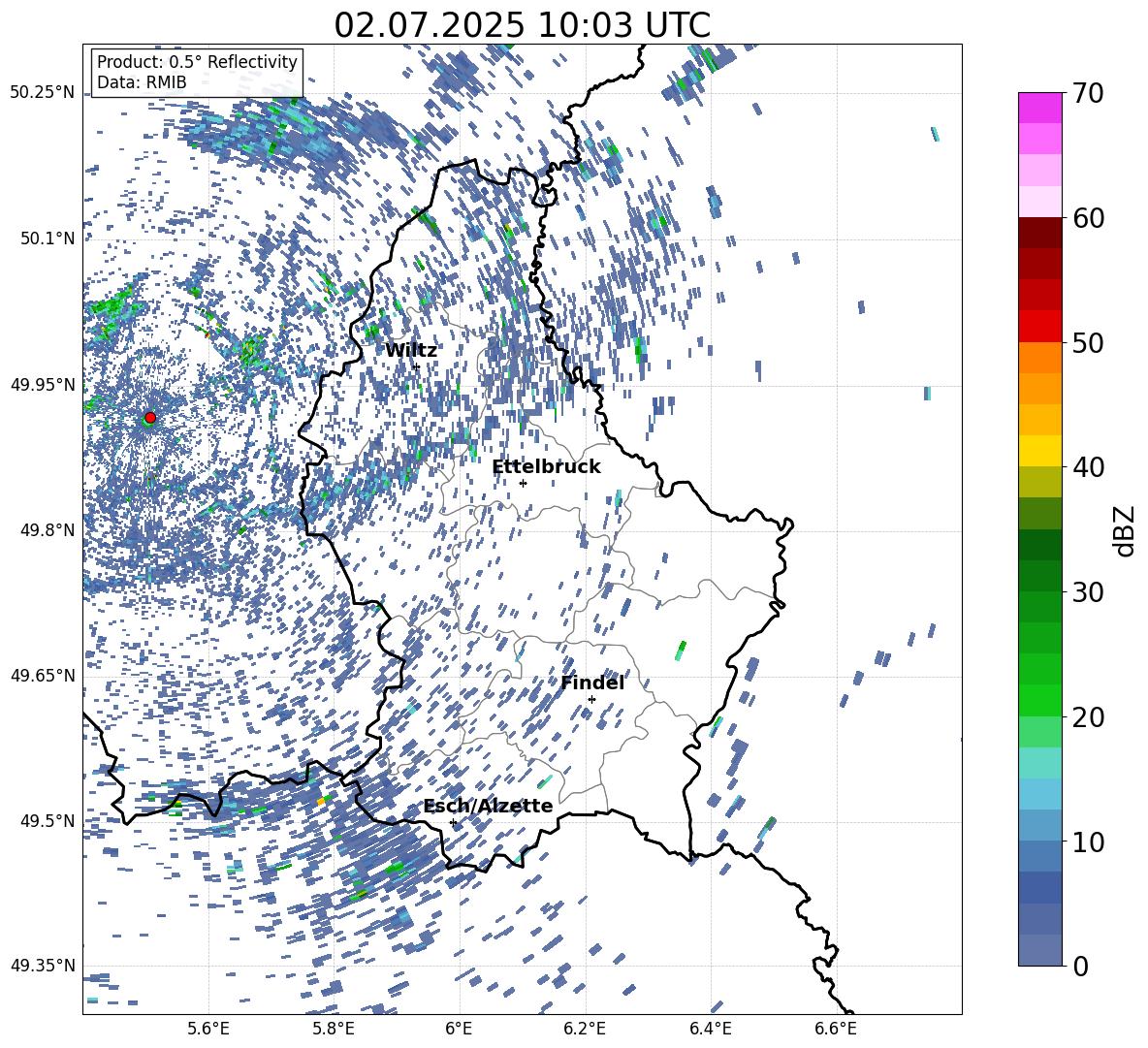Click the latitude label 50.25°N
The height and width of the screenshot is (1048, 1148).
point(43,93)
